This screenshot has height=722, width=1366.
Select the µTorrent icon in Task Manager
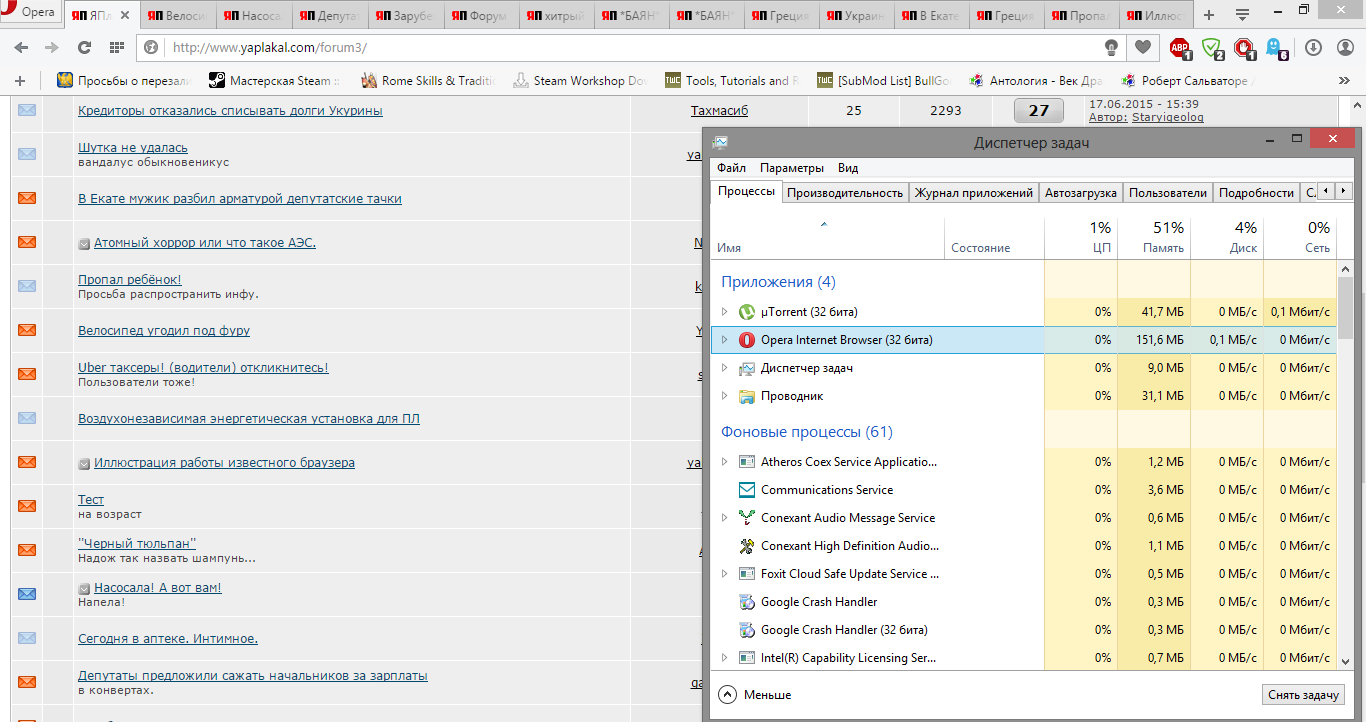coord(746,312)
